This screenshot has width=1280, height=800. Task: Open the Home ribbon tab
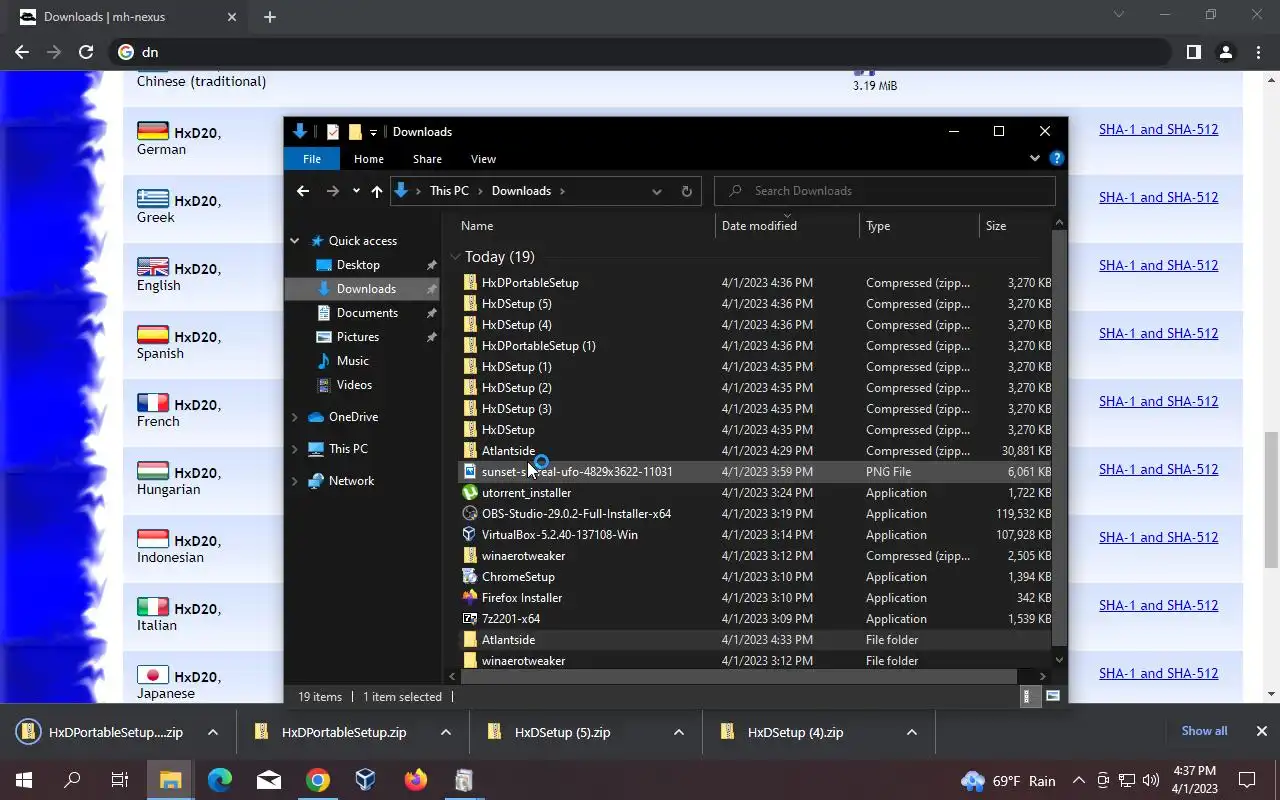[x=368, y=159]
